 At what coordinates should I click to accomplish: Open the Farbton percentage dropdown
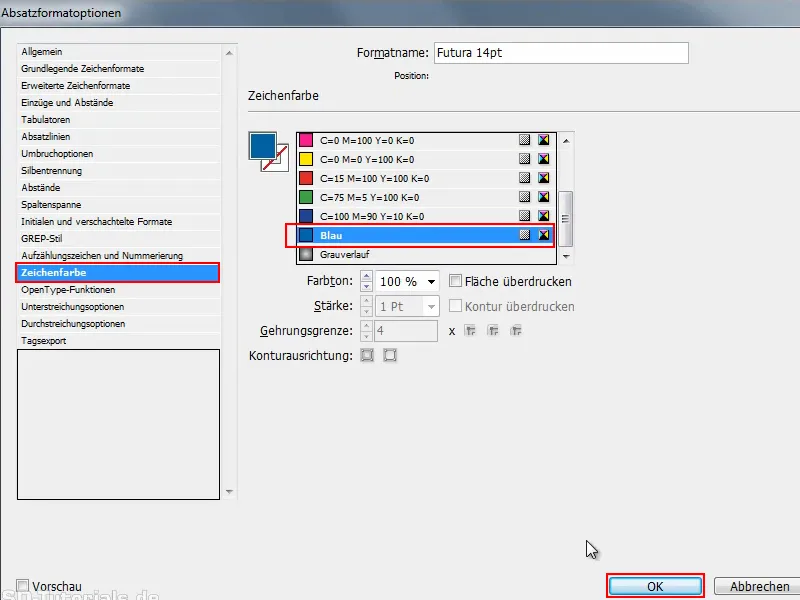(x=431, y=282)
